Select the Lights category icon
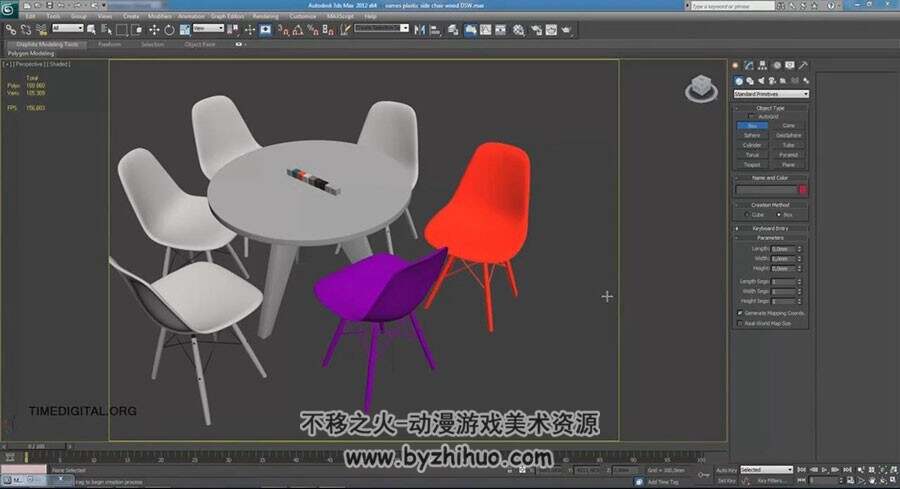 click(x=761, y=81)
